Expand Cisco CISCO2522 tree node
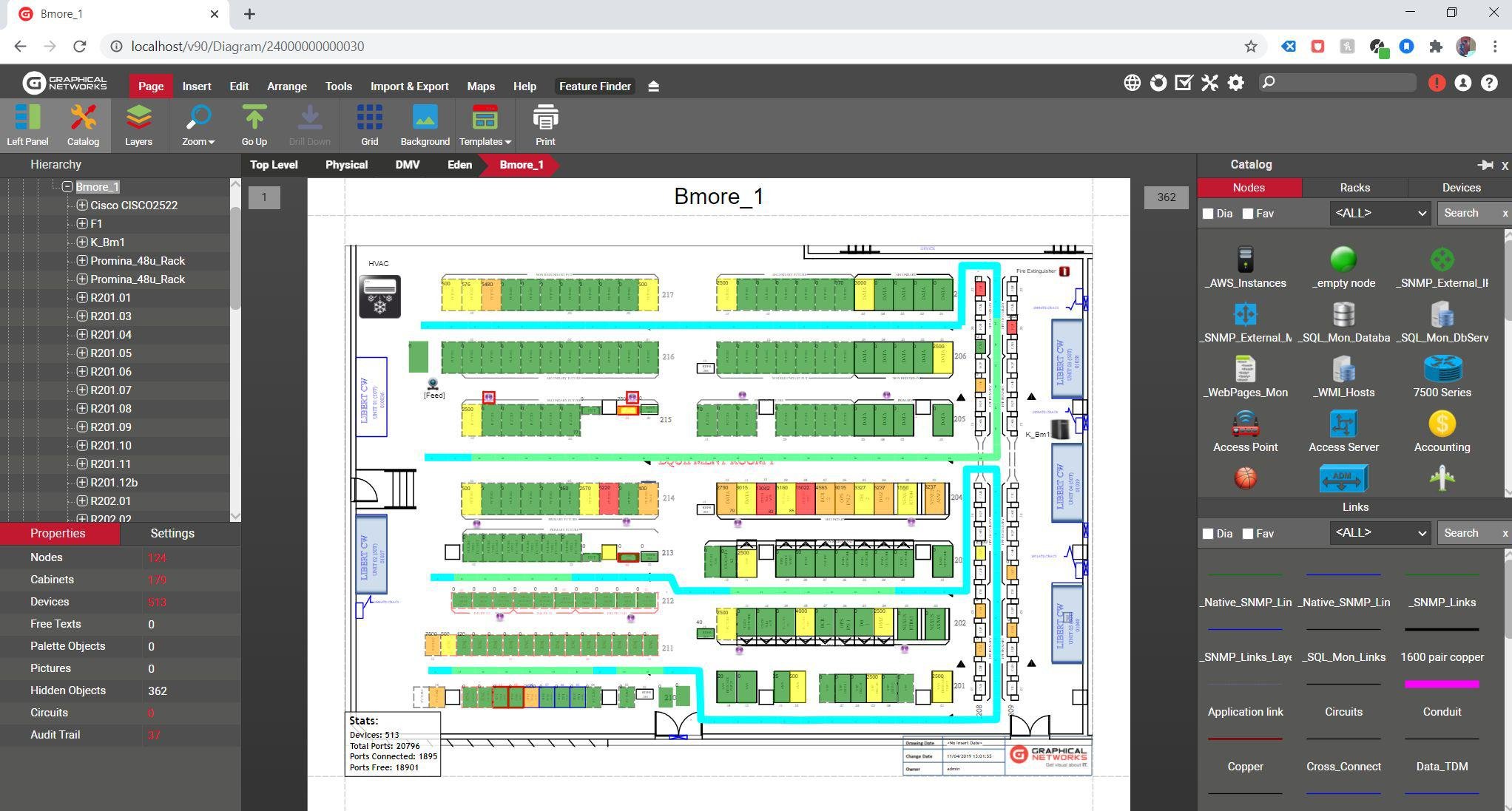Screen dimensions: 1512x811 [82, 206]
